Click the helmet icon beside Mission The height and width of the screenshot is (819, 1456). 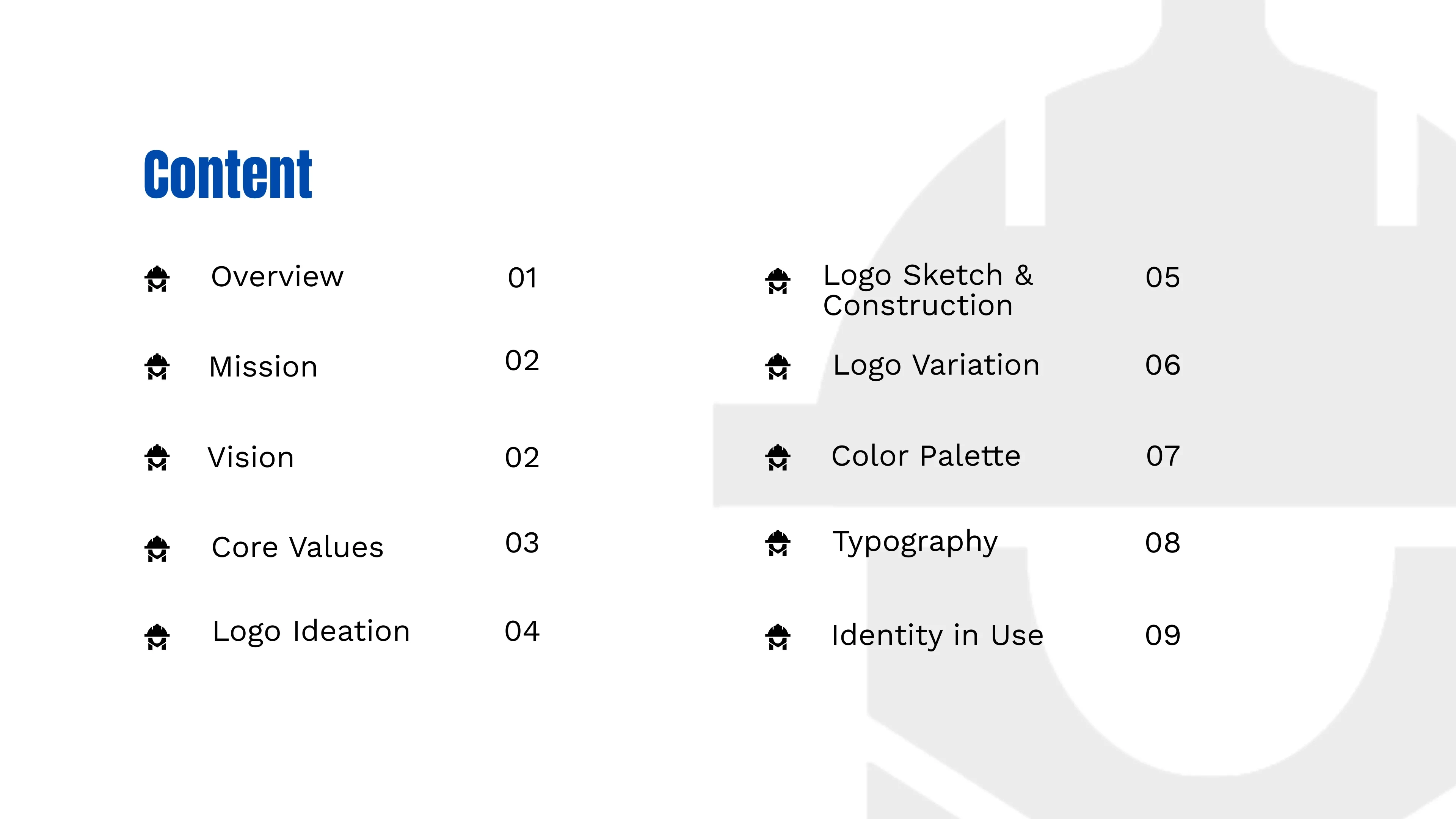[157, 367]
